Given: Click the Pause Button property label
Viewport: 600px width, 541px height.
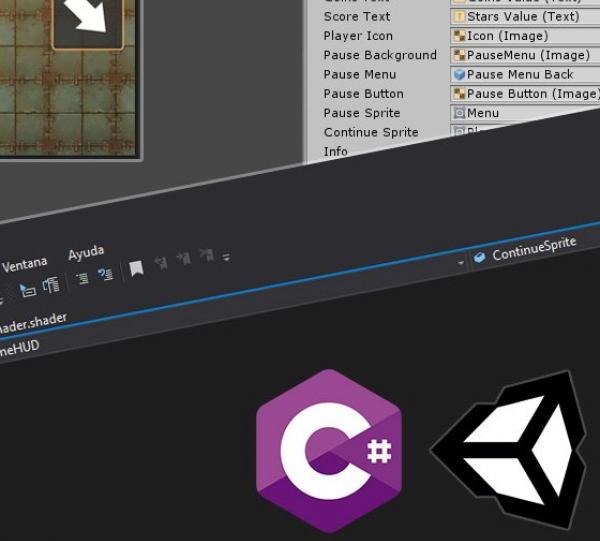Looking at the screenshot, I should [x=364, y=94].
